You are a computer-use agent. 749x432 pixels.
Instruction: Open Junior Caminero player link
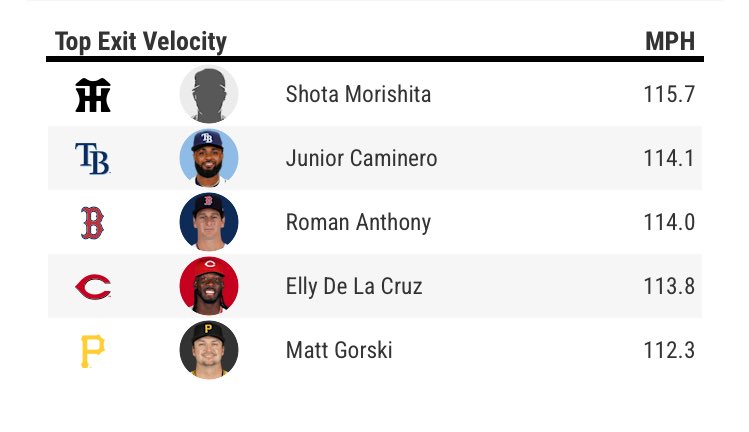361,159
